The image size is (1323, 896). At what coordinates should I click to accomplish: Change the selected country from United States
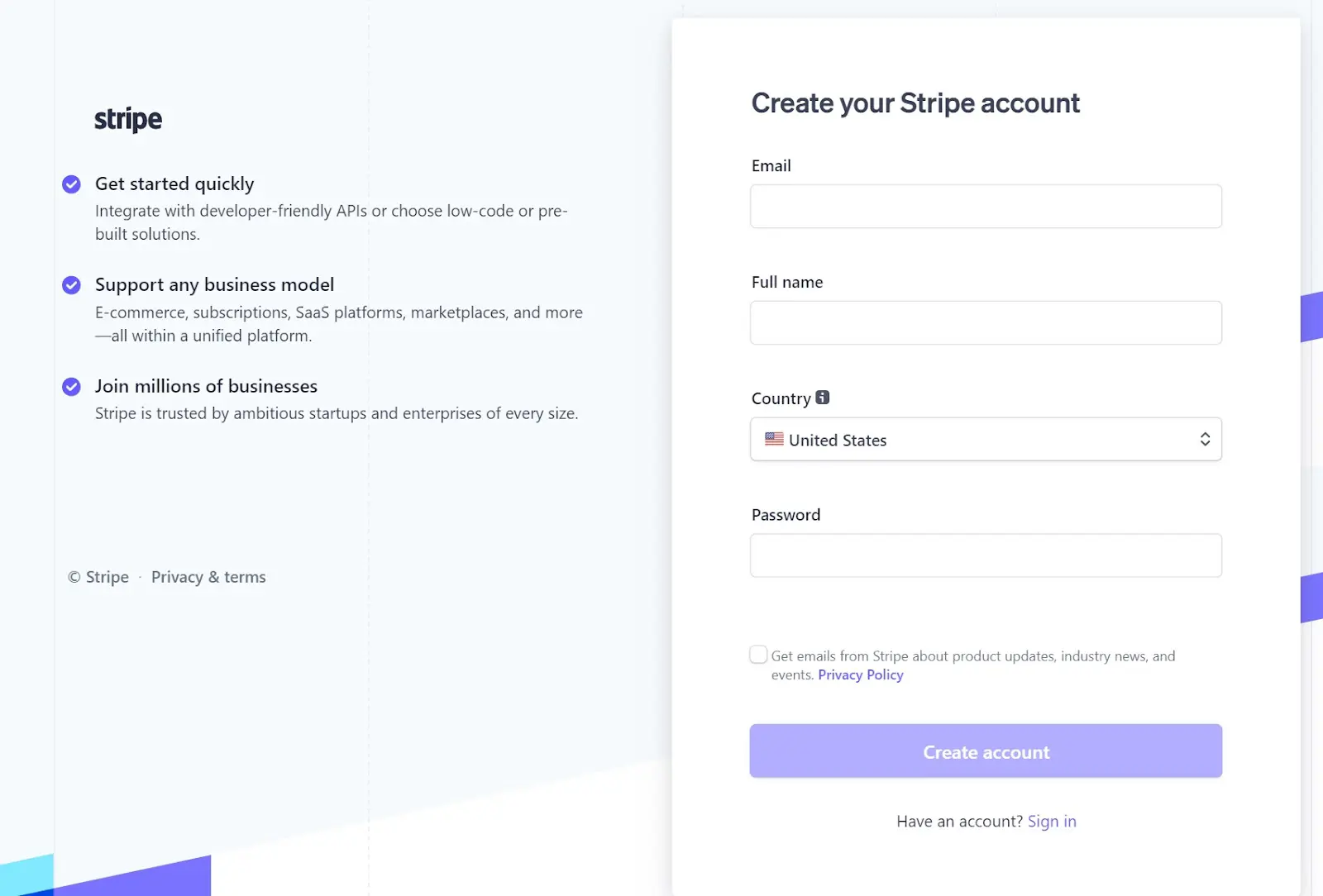(x=986, y=439)
